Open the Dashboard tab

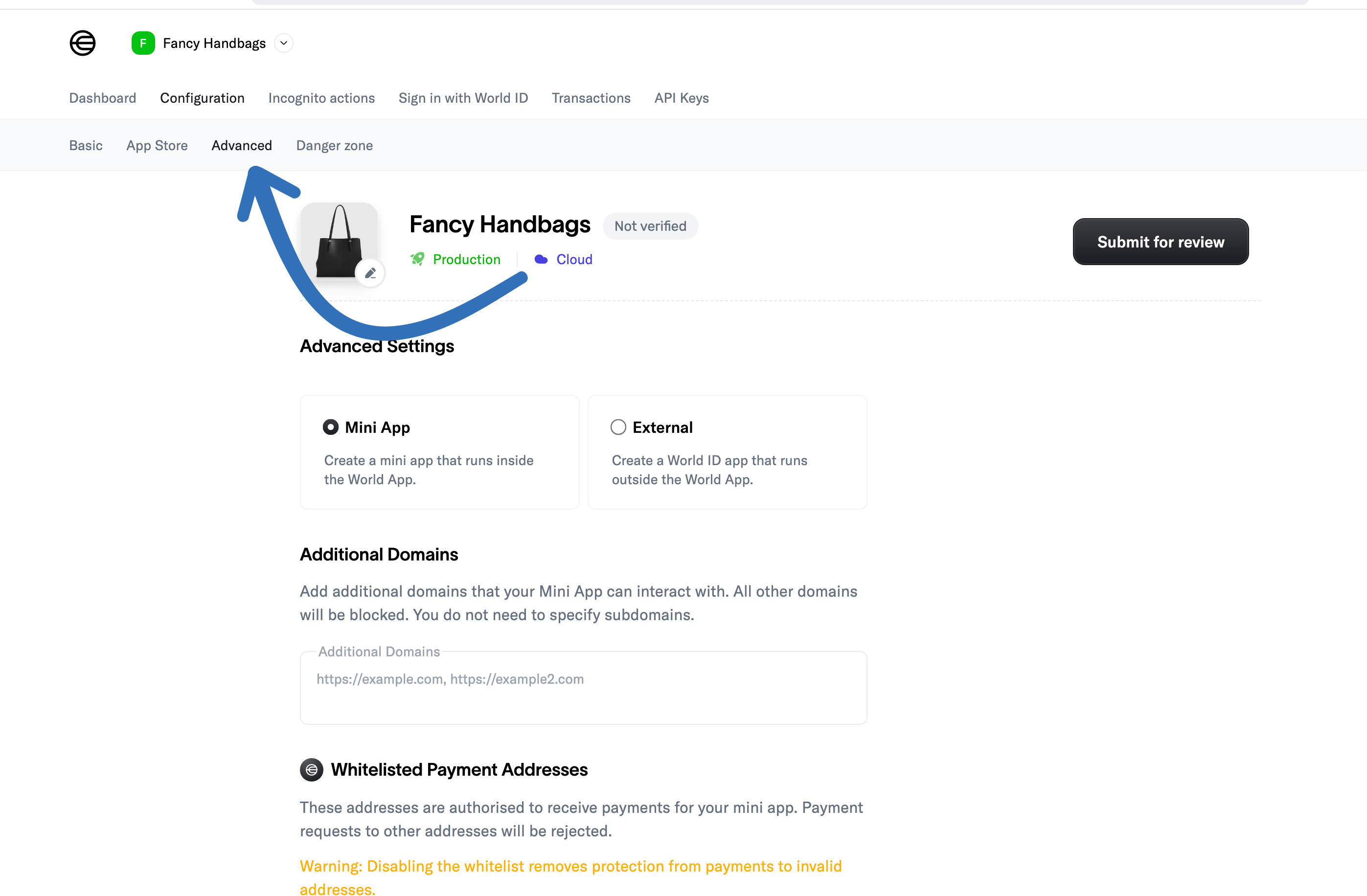click(103, 98)
